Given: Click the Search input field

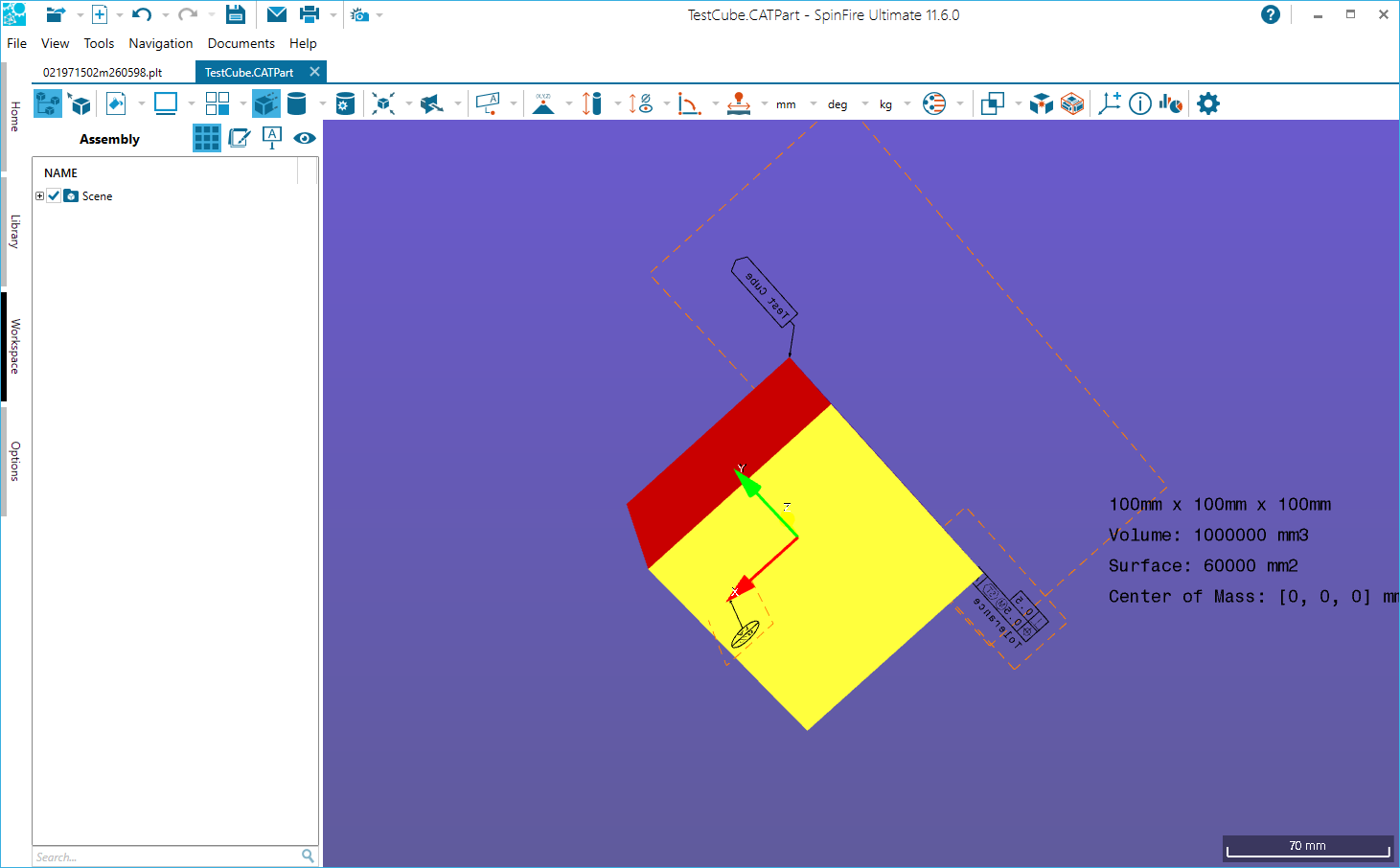Looking at the screenshot, I should tap(167, 857).
